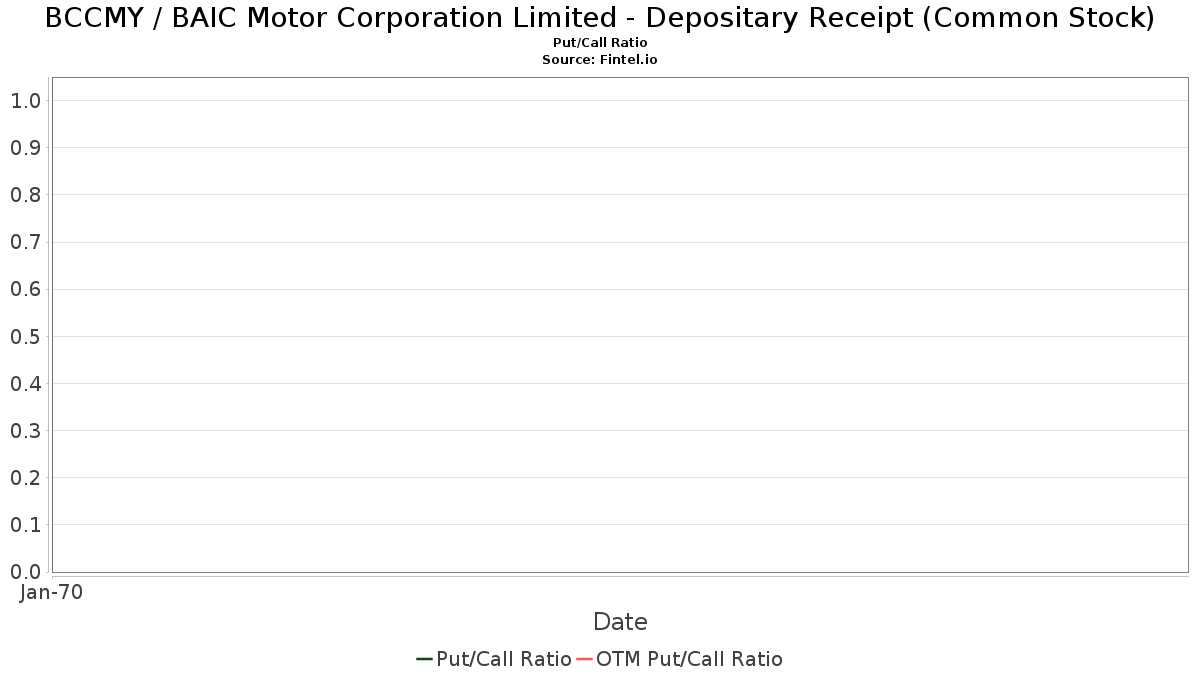The image size is (1200, 675).
Task: Click the Date axis title
Action: coord(620,622)
